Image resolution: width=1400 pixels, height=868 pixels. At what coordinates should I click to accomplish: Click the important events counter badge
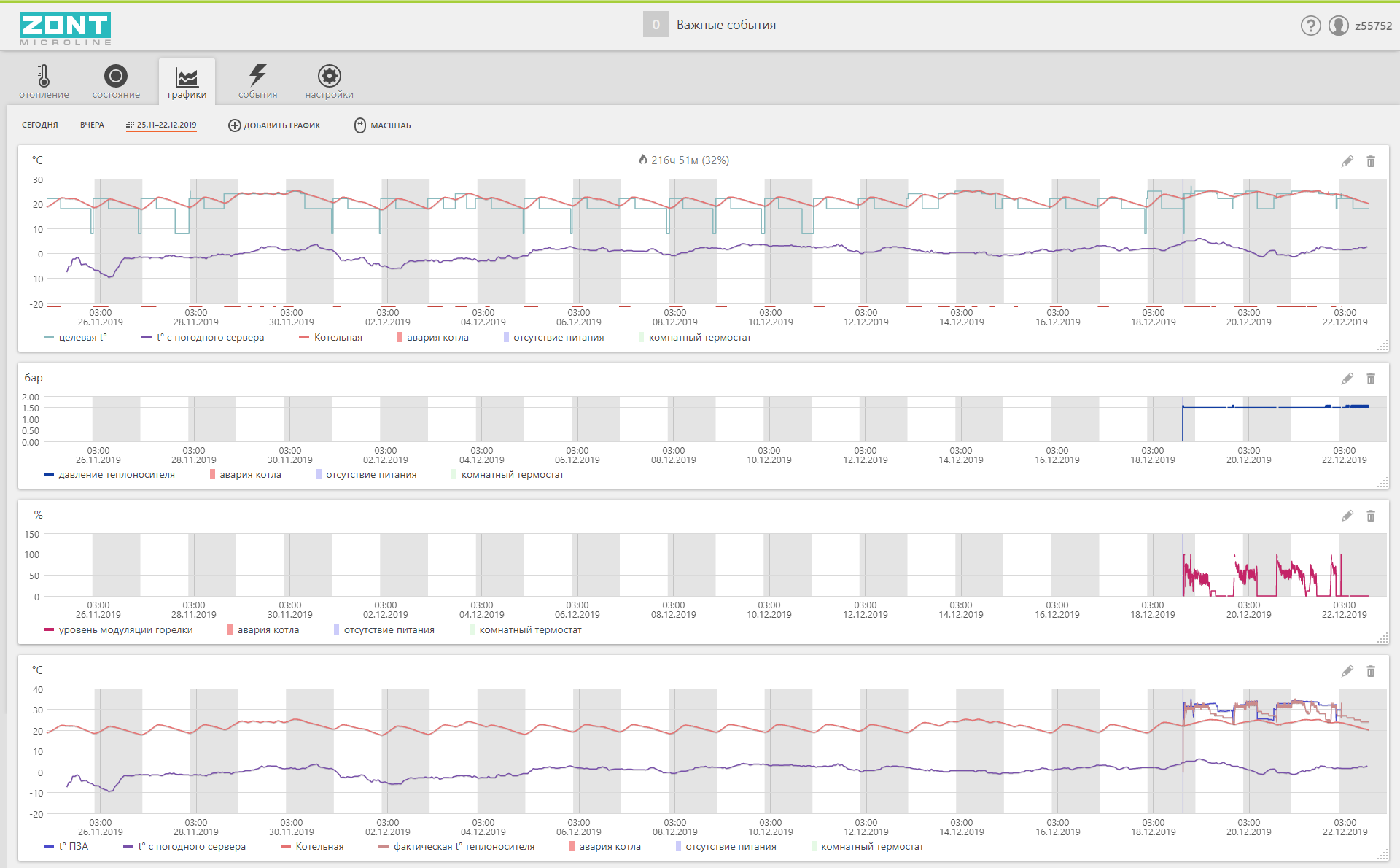pos(656,25)
